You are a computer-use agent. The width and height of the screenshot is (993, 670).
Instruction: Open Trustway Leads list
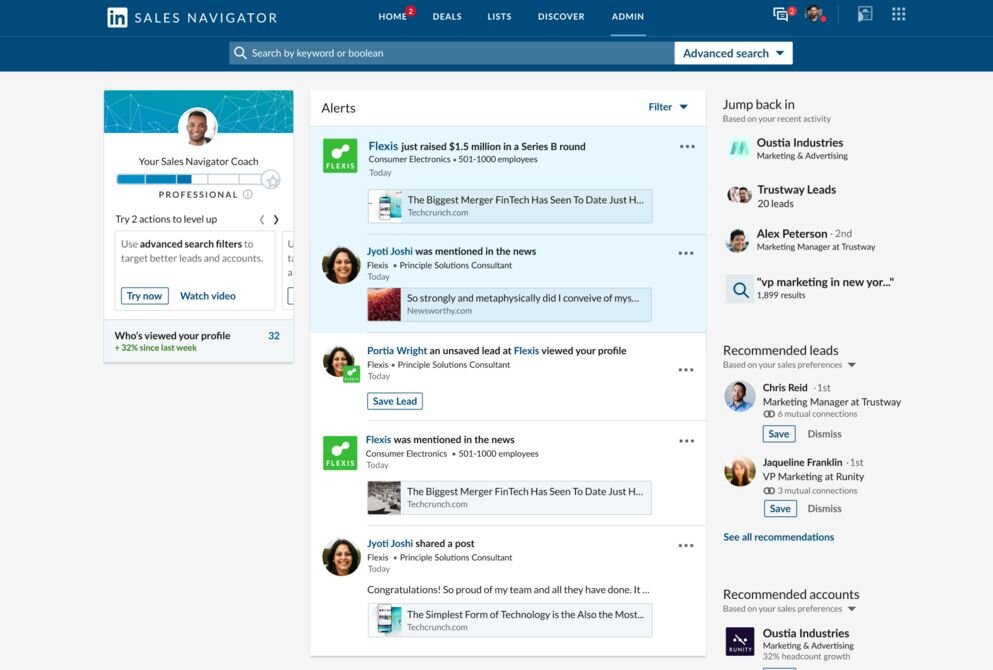click(x=796, y=189)
